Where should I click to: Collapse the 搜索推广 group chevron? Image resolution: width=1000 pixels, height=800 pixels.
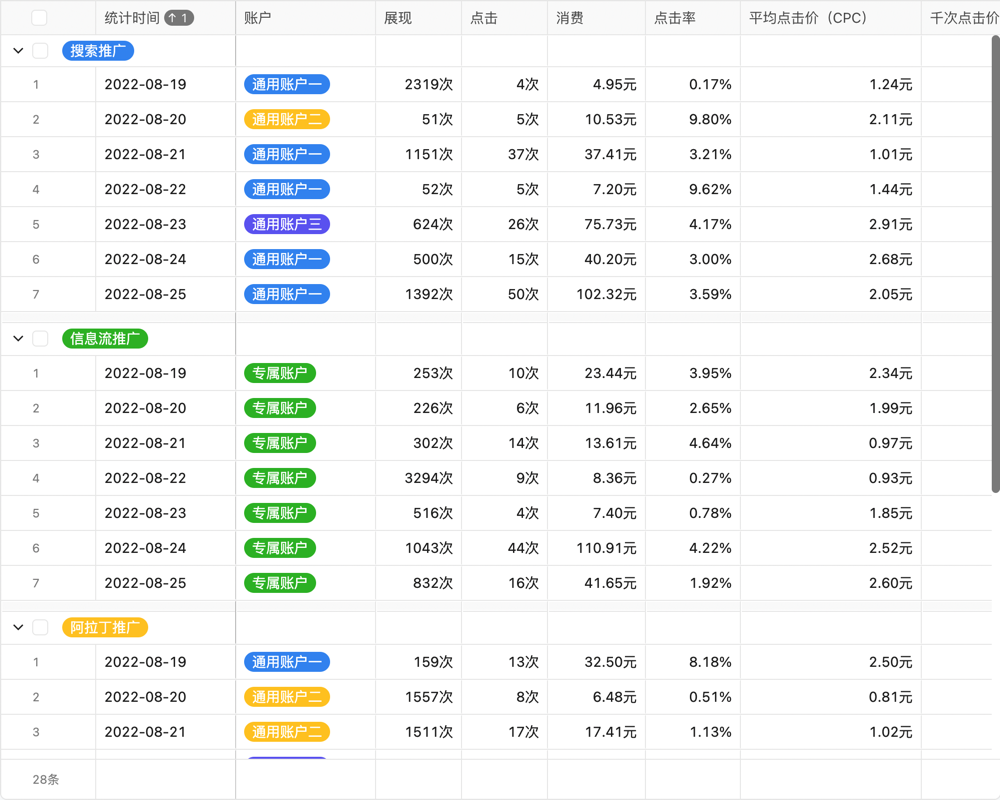pyautogui.click(x=17, y=50)
